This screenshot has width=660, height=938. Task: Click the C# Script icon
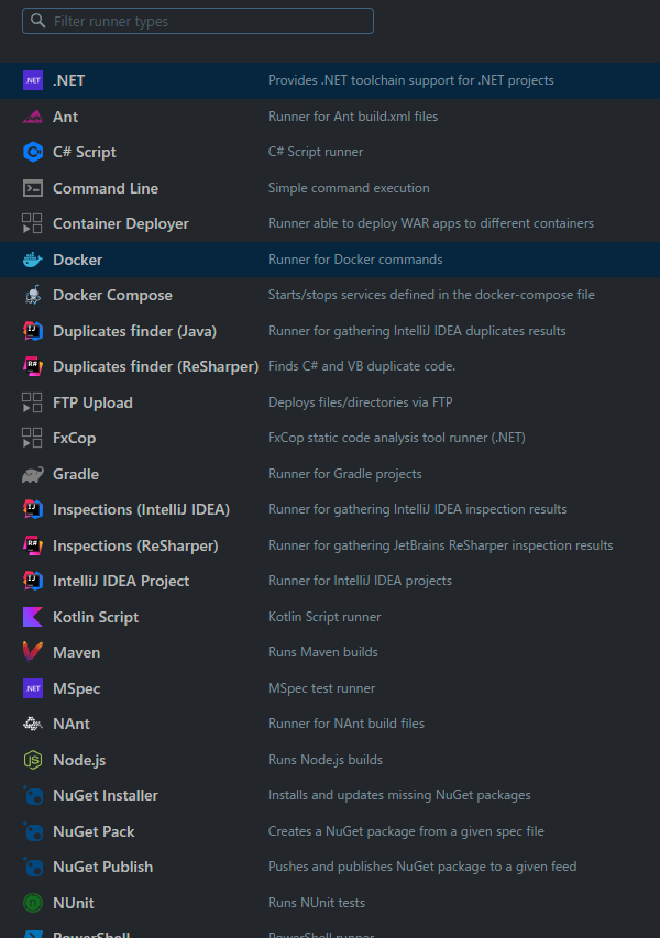coord(33,152)
